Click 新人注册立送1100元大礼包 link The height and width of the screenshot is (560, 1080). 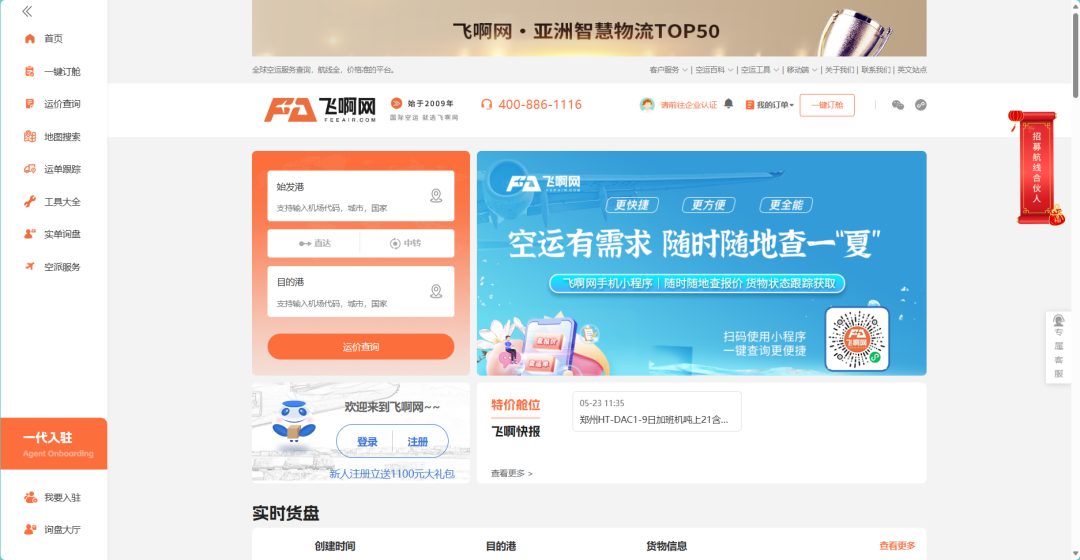pos(392,473)
